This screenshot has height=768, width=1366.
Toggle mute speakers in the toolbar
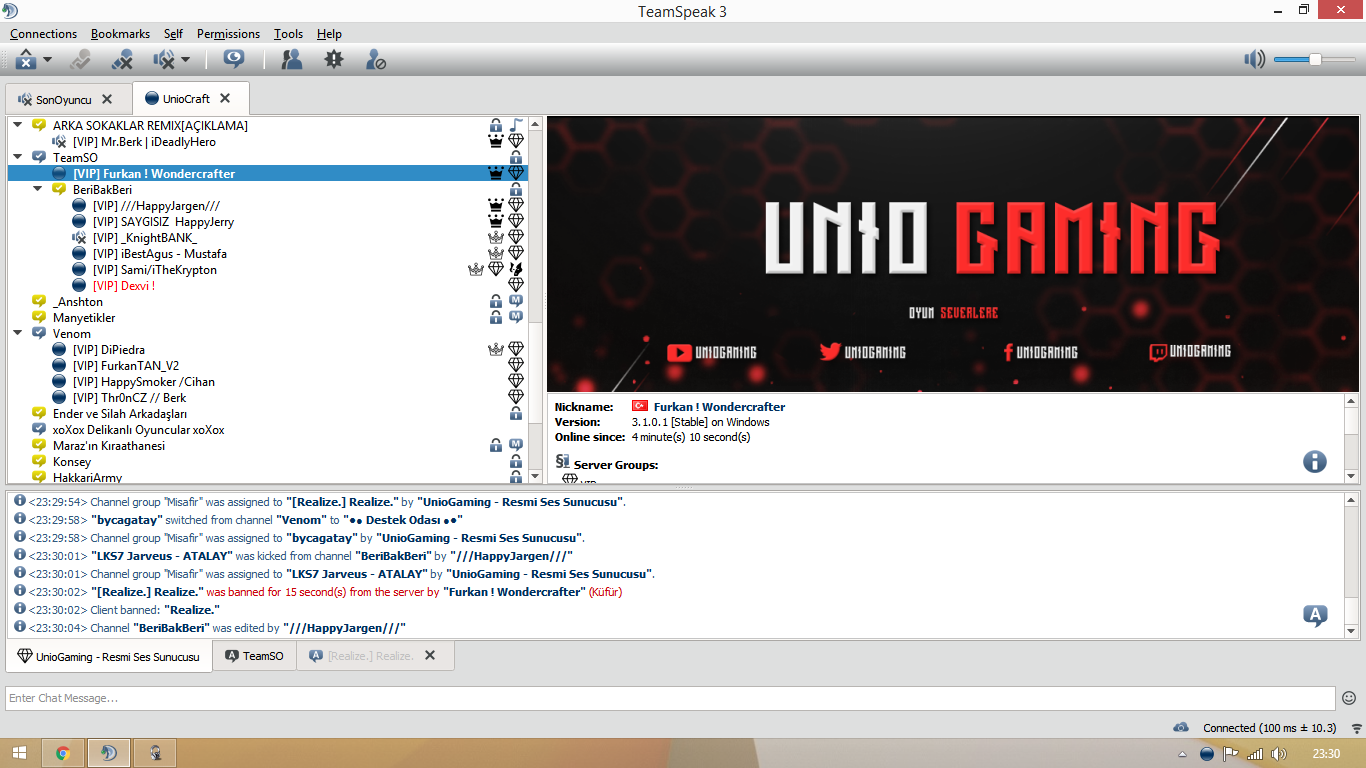164,60
